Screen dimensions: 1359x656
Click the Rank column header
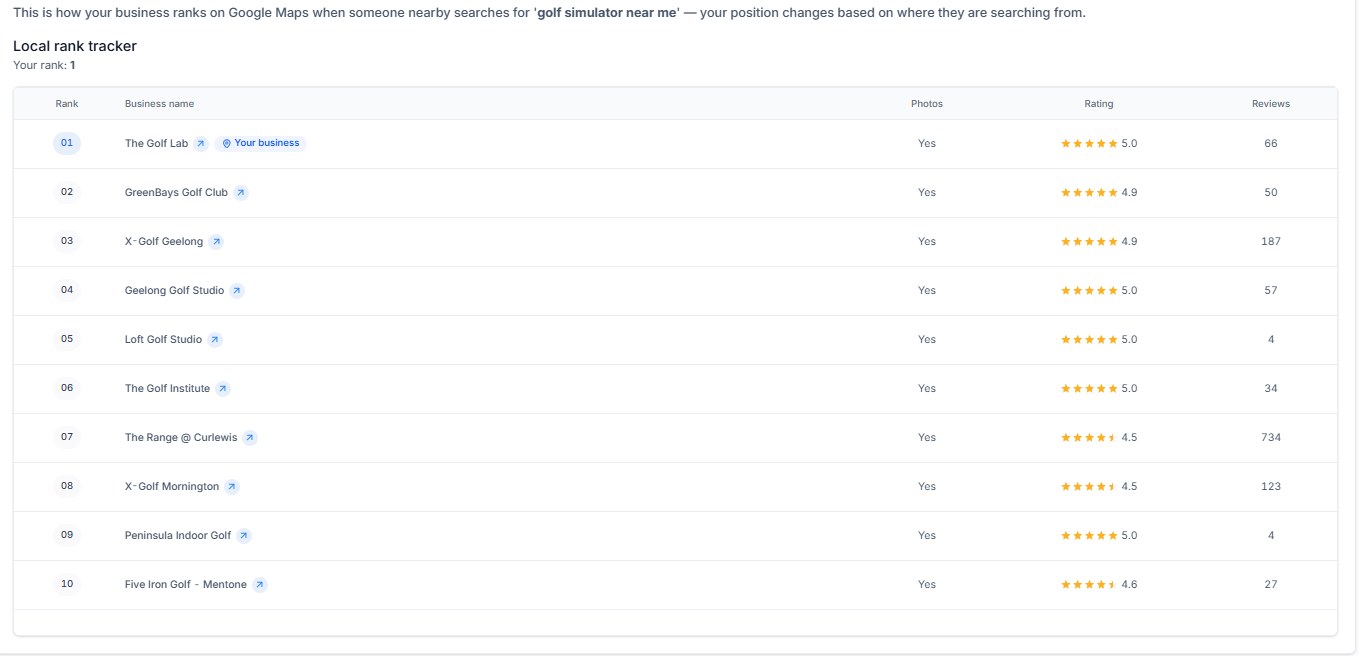coord(67,104)
